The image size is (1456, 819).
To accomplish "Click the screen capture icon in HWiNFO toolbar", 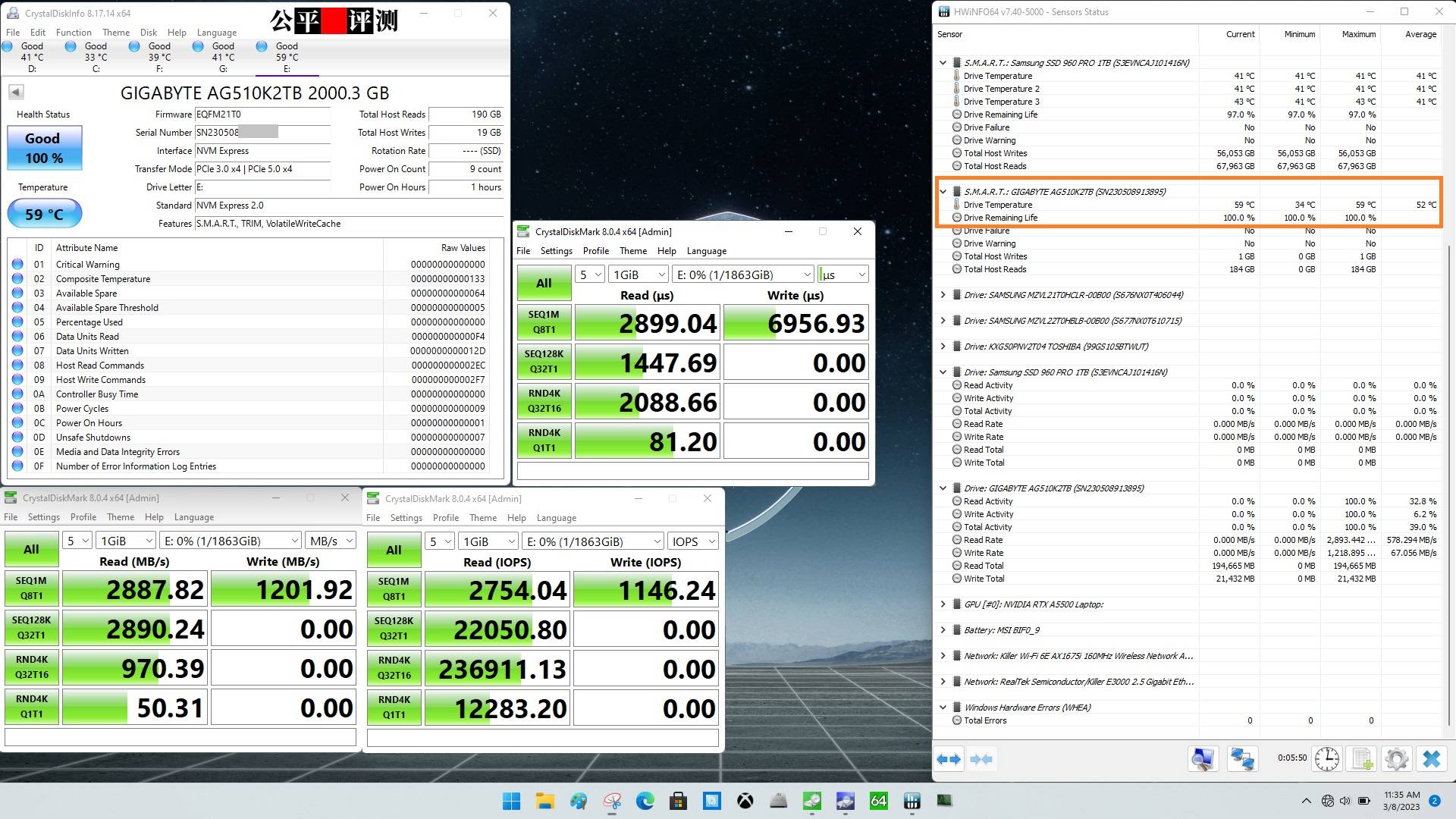I will pyautogui.click(x=1202, y=759).
